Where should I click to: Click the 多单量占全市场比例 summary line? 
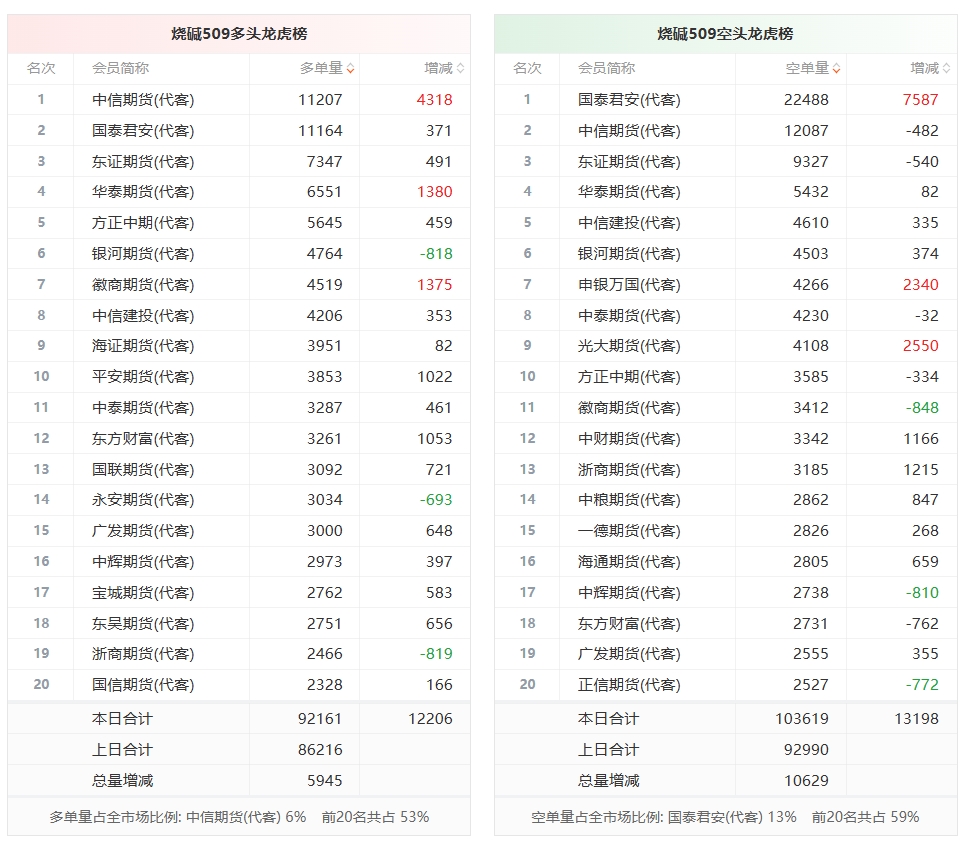pos(239,817)
